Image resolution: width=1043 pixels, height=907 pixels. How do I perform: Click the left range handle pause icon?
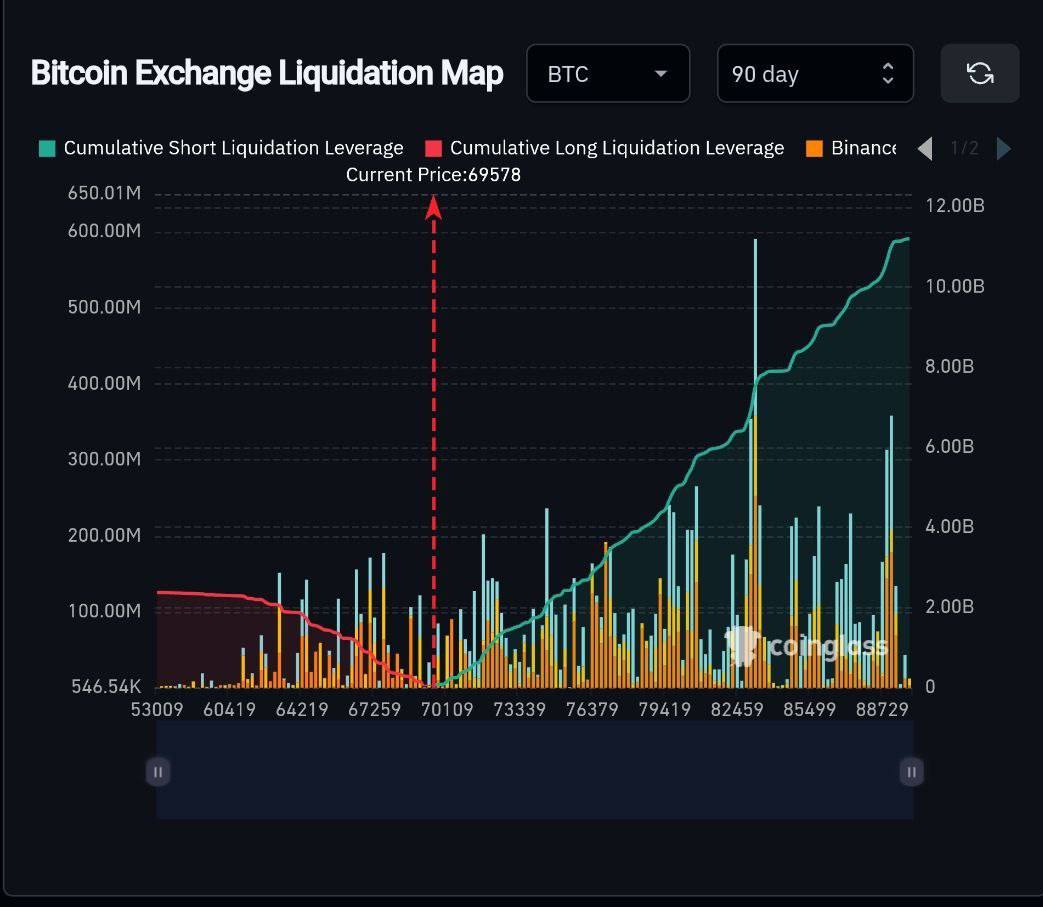tap(158, 771)
